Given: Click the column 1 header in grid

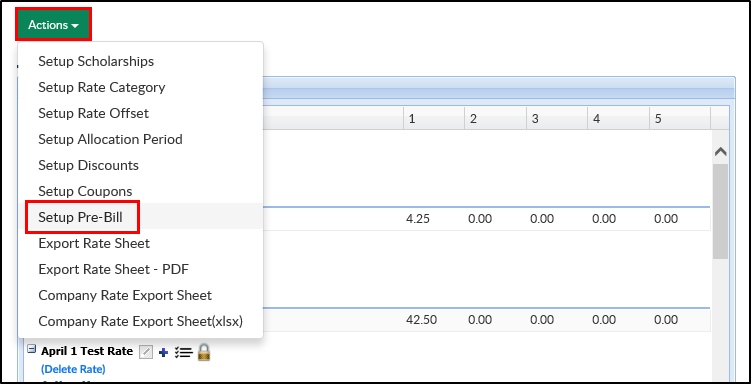Looking at the screenshot, I should tap(433, 119).
